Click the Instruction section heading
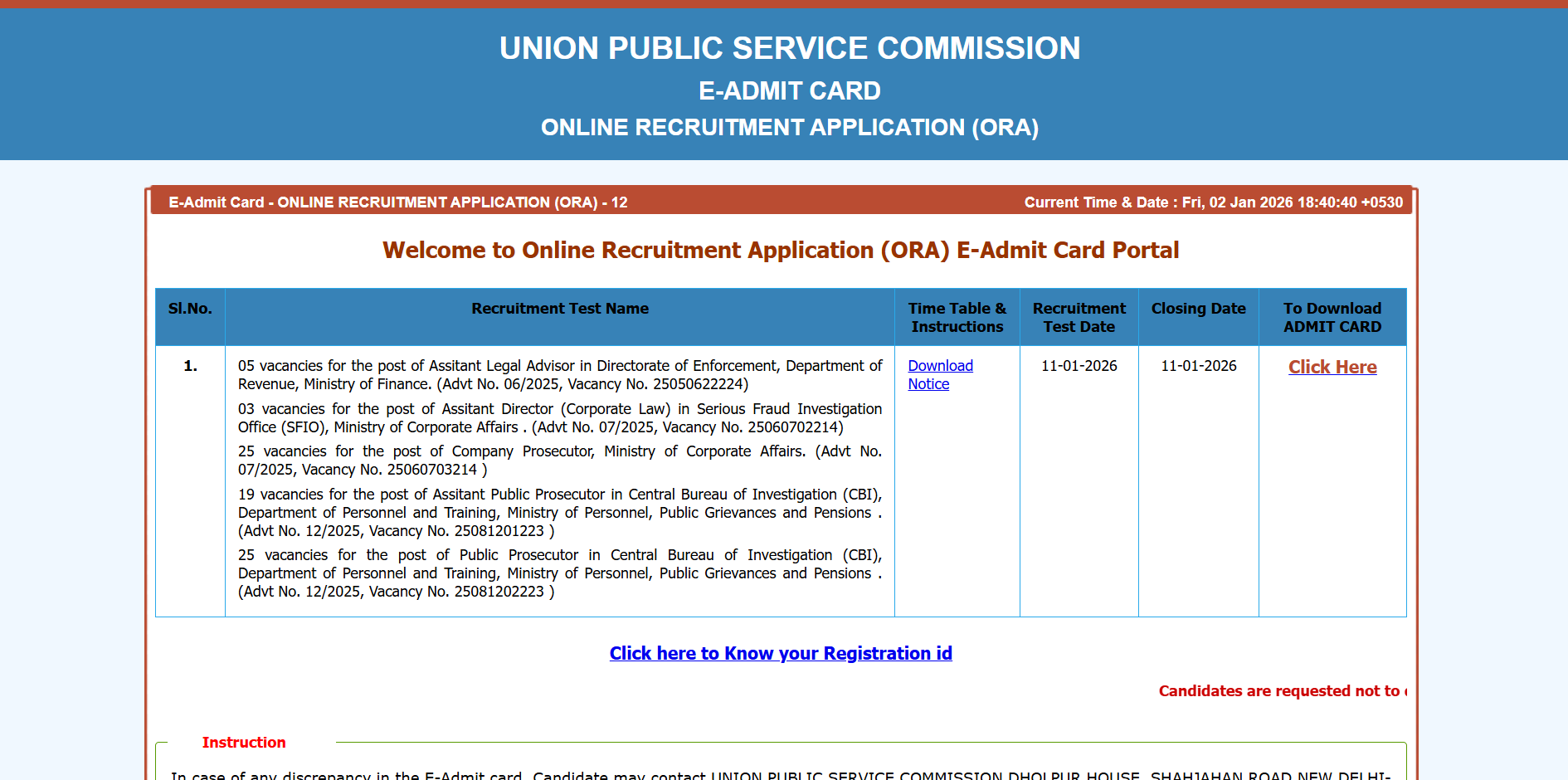 click(244, 742)
